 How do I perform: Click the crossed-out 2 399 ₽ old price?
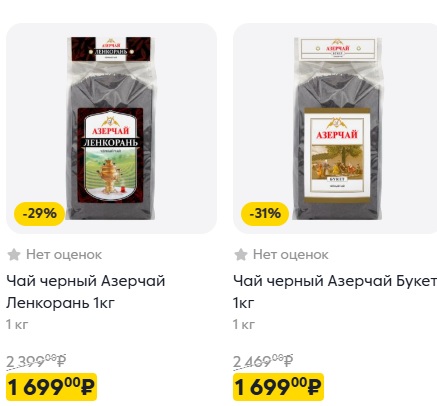36,361
